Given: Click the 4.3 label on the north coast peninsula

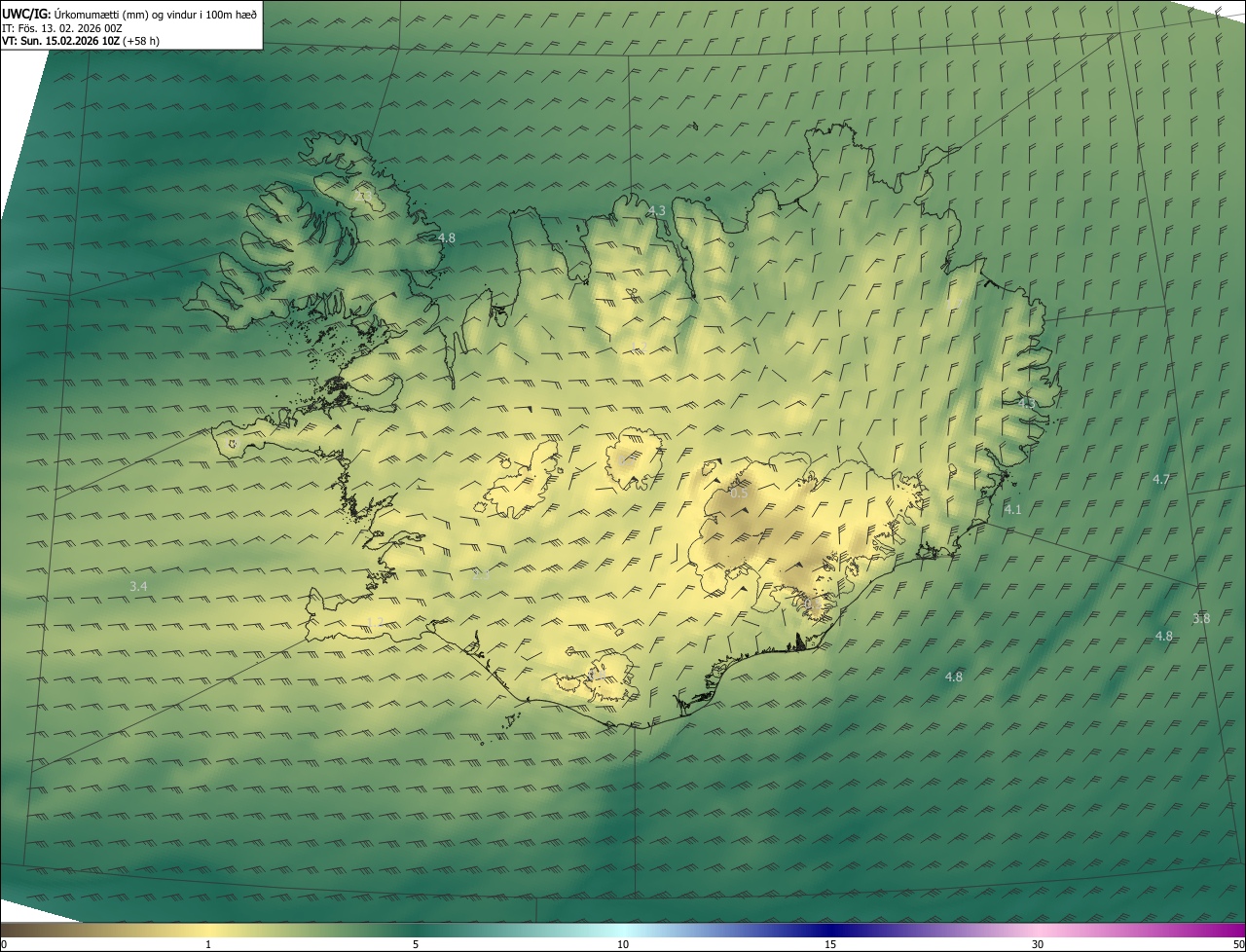Looking at the screenshot, I should coord(657,210).
